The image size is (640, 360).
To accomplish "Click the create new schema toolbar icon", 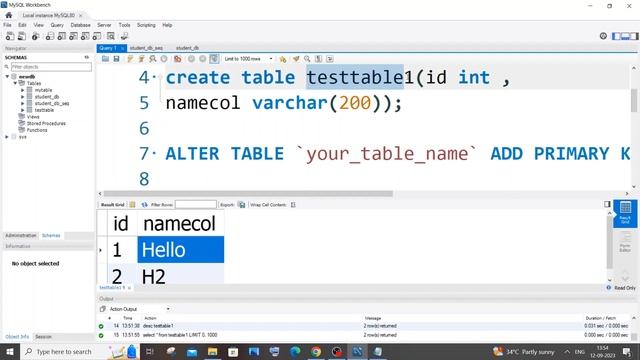I will click(x=50, y=36).
